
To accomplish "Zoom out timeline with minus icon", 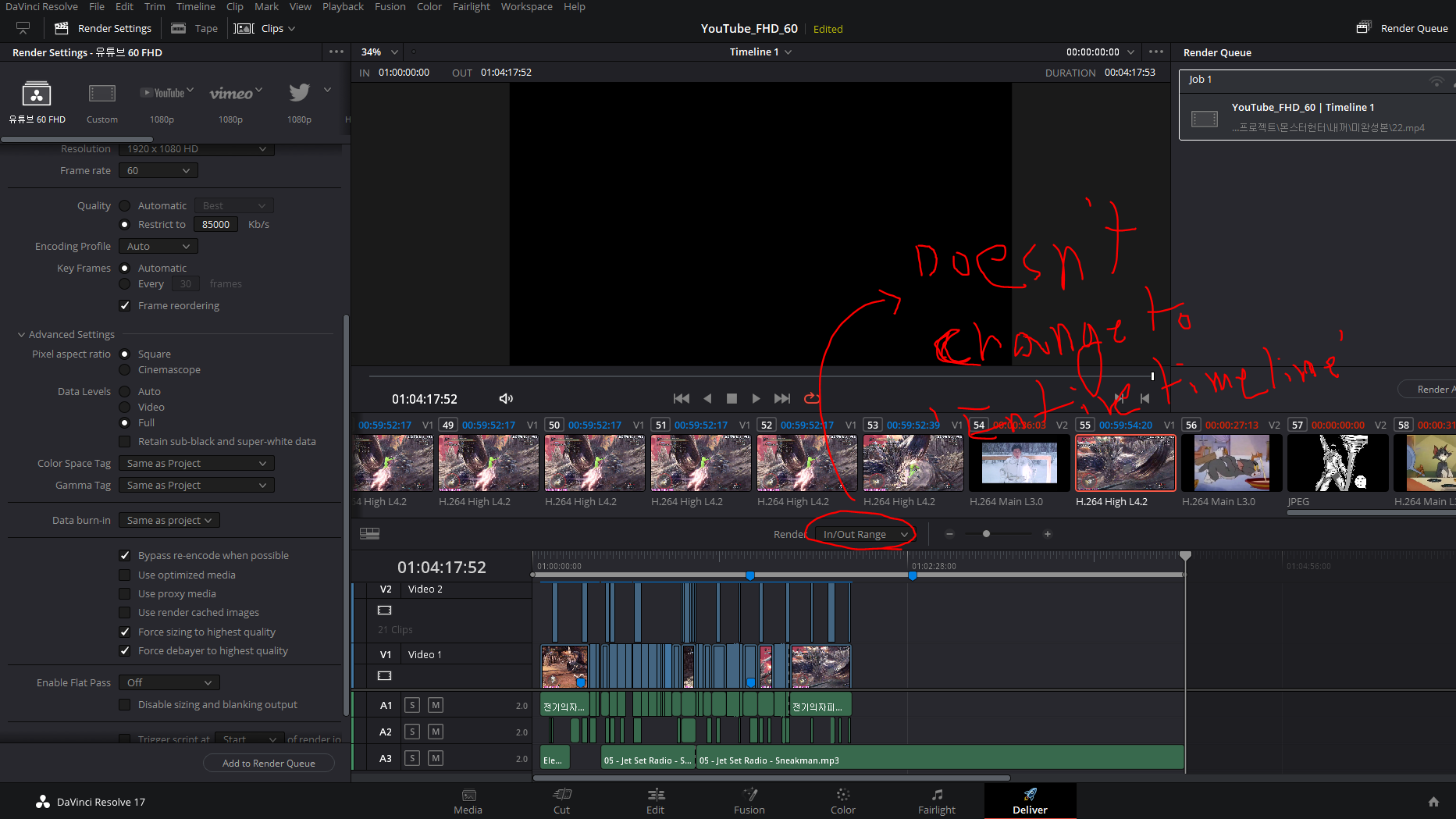I will (x=949, y=534).
